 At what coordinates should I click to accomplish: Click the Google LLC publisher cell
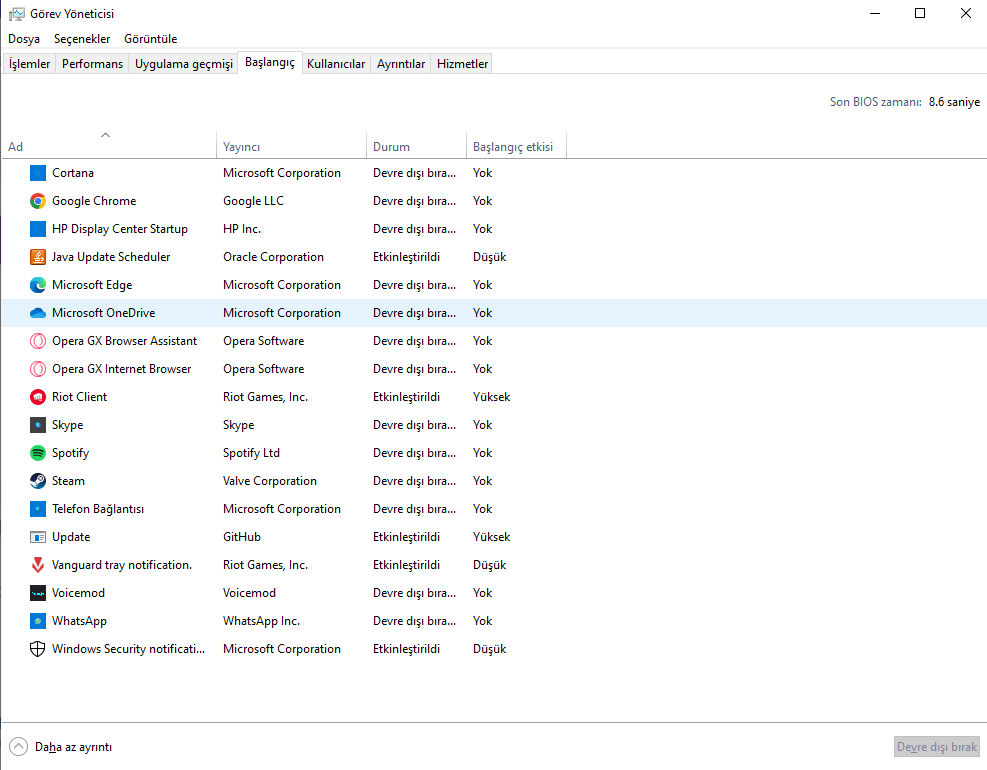point(253,201)
